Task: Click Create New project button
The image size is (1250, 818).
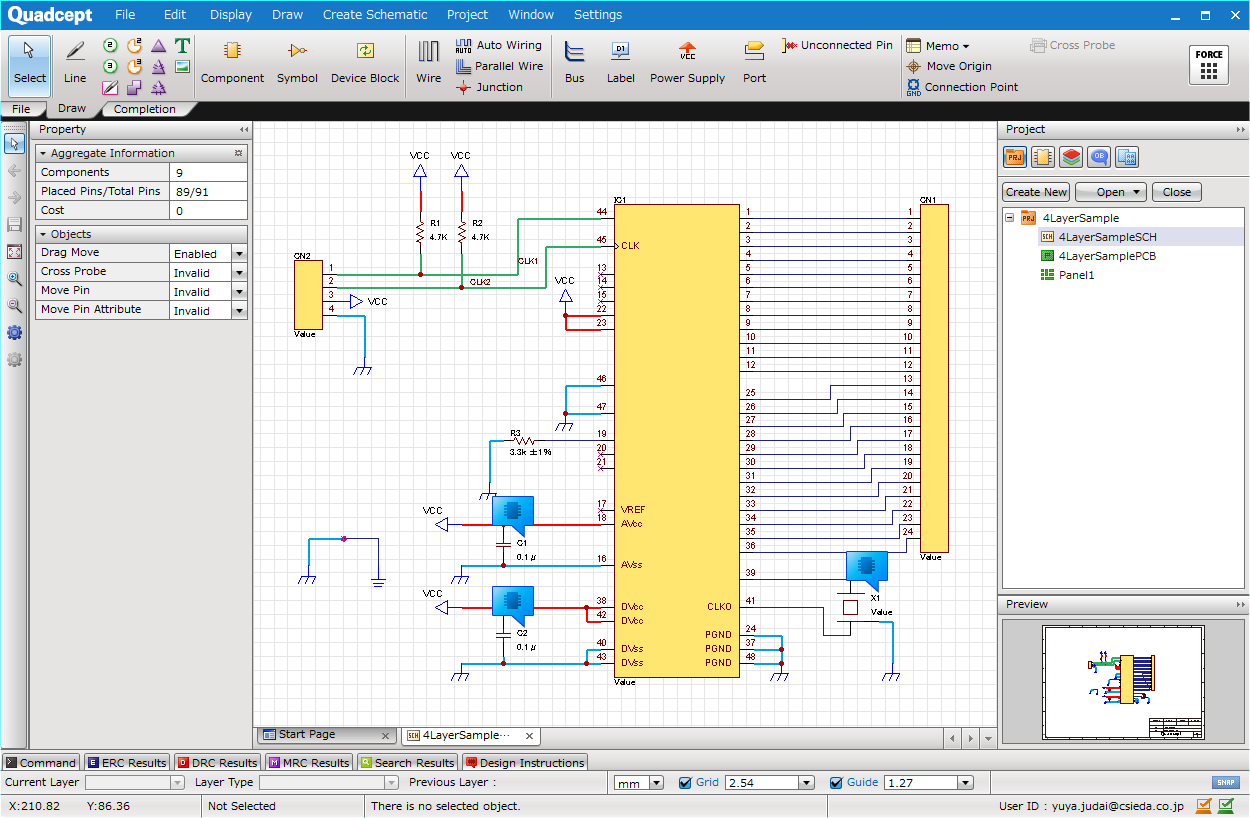Action: pos(1036,192)
